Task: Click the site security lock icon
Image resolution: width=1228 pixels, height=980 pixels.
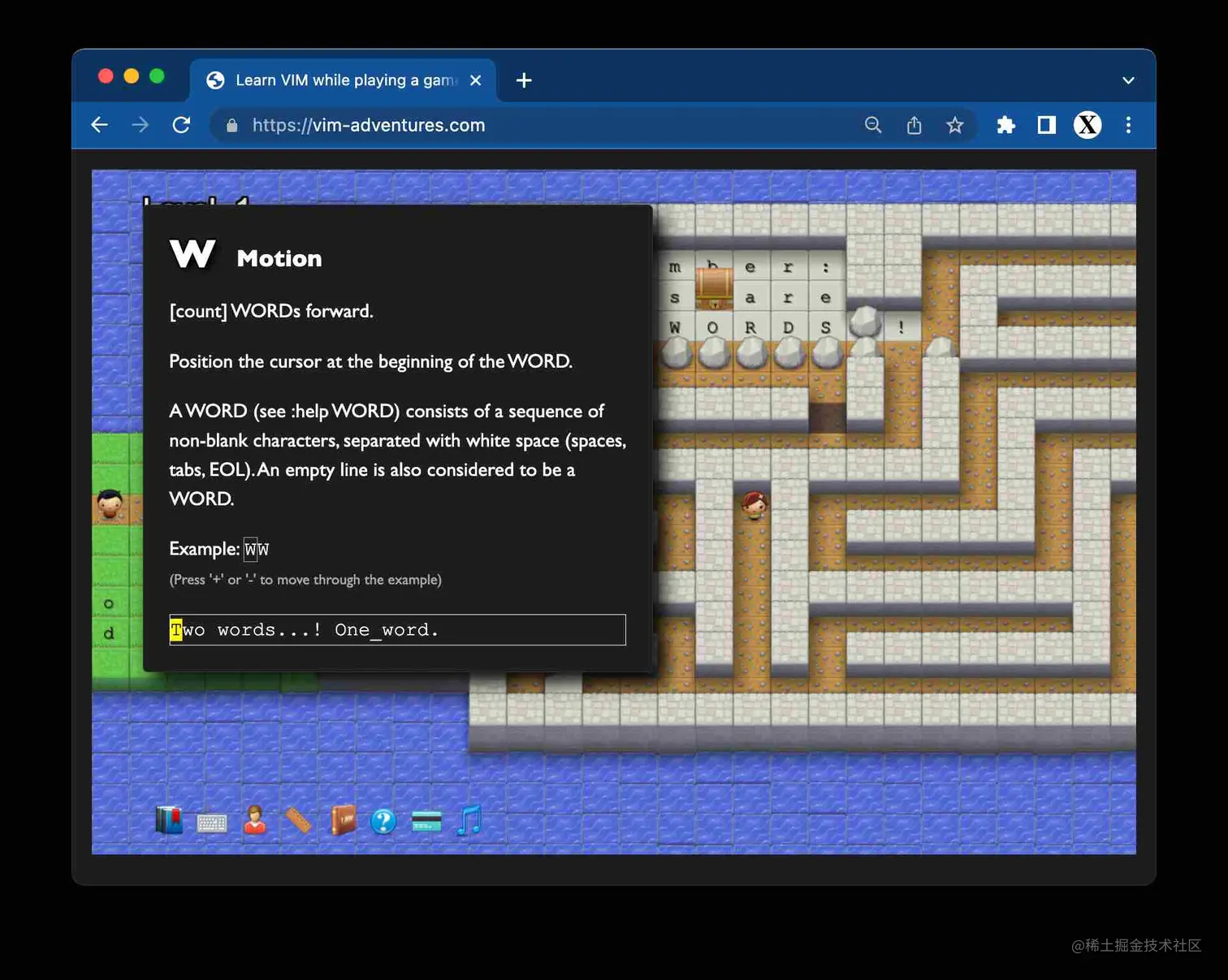Action: click(231, 125)
